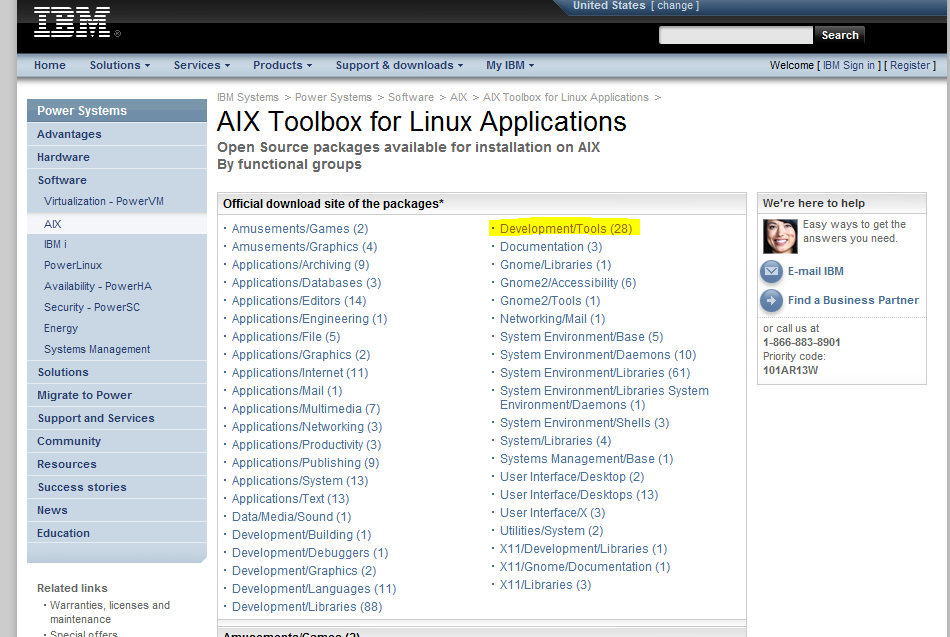Open the Support & downloads dropdown
950x637 pixels.
pyautogui.click(x=399, y=65)
